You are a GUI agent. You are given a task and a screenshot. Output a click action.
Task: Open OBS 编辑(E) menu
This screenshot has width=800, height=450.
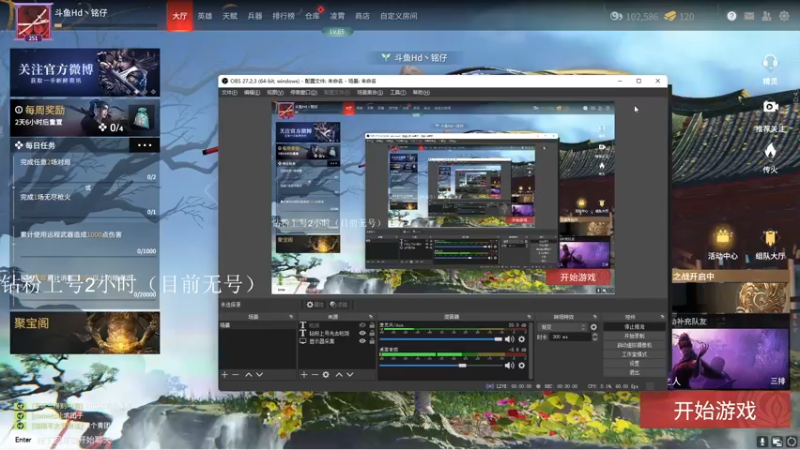(x=252, y=92)
